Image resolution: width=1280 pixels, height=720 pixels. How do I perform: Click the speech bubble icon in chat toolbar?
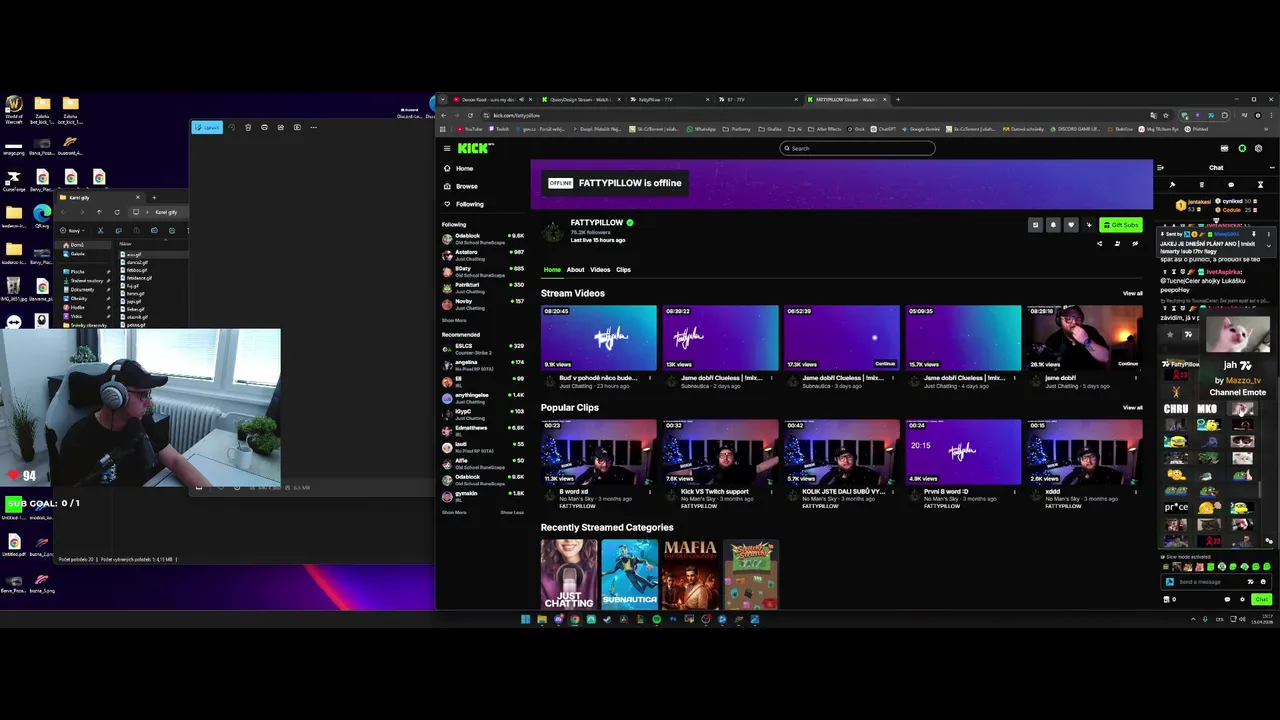coord(1231,184)
